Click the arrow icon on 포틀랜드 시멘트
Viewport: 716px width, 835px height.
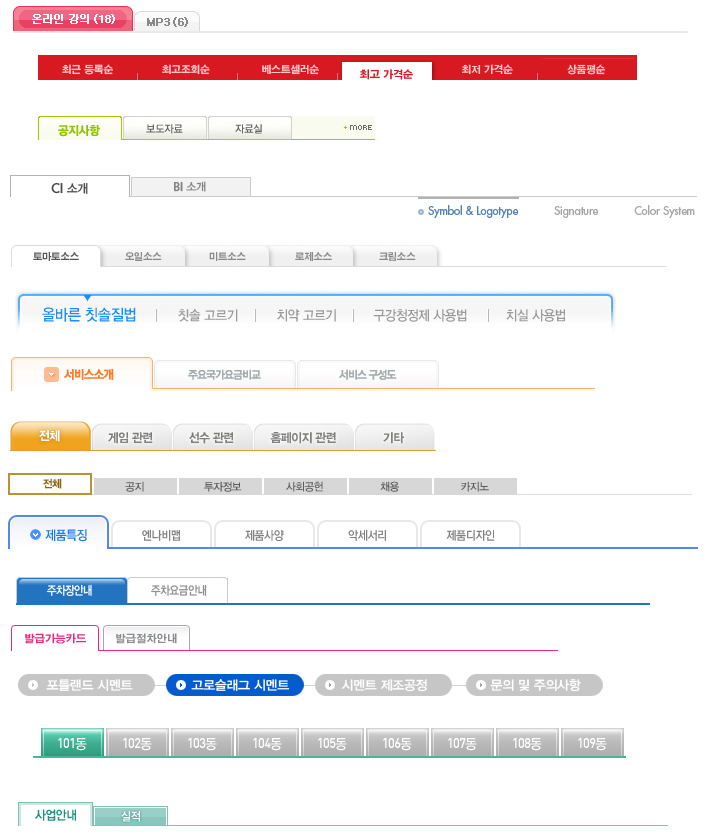click(x=34, y=685)
